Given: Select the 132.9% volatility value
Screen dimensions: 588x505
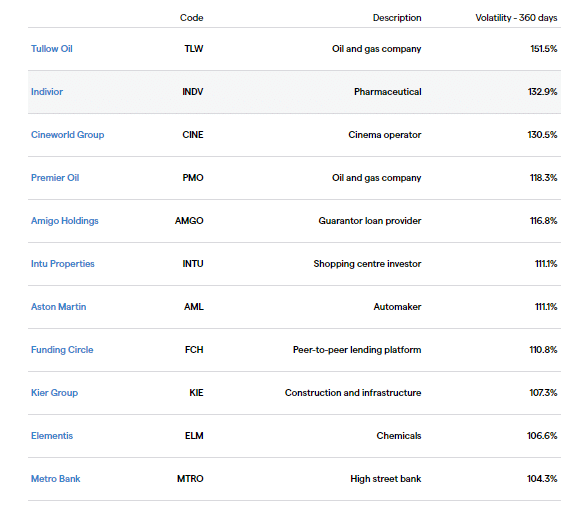Looking at the screenshot, I should [x=543, y=92].
